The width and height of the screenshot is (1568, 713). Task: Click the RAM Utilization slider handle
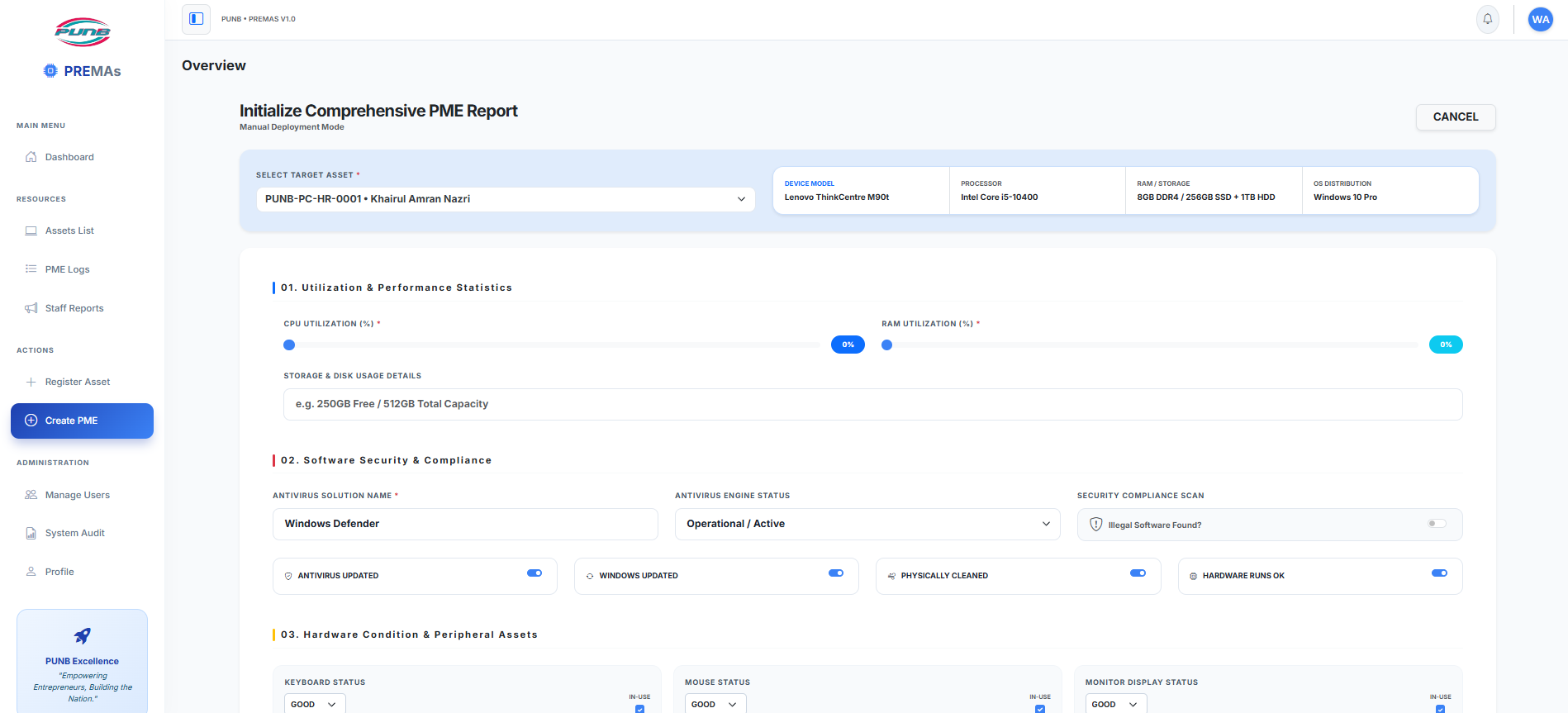click(x=886, y=345)
